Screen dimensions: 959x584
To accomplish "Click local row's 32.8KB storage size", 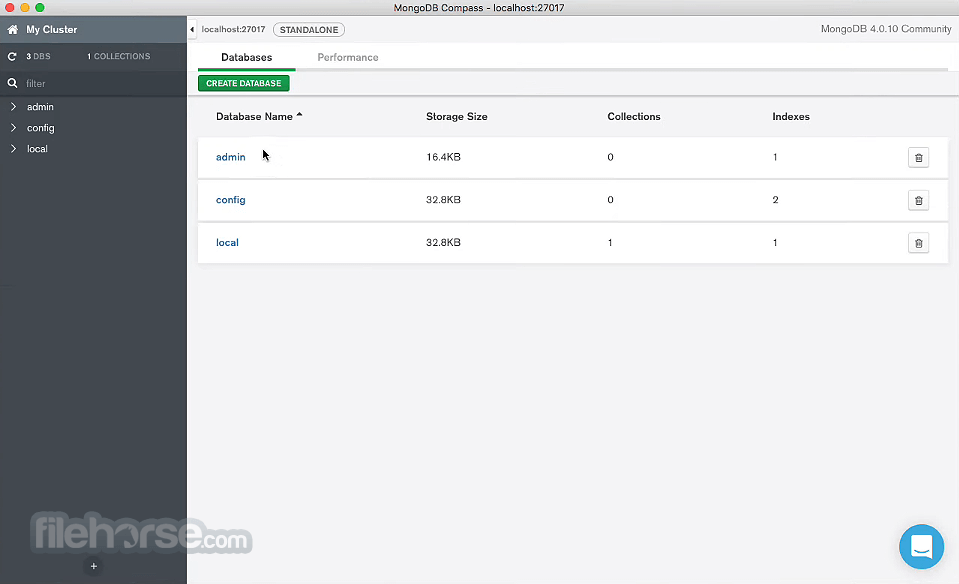I will tap(443, 243).
